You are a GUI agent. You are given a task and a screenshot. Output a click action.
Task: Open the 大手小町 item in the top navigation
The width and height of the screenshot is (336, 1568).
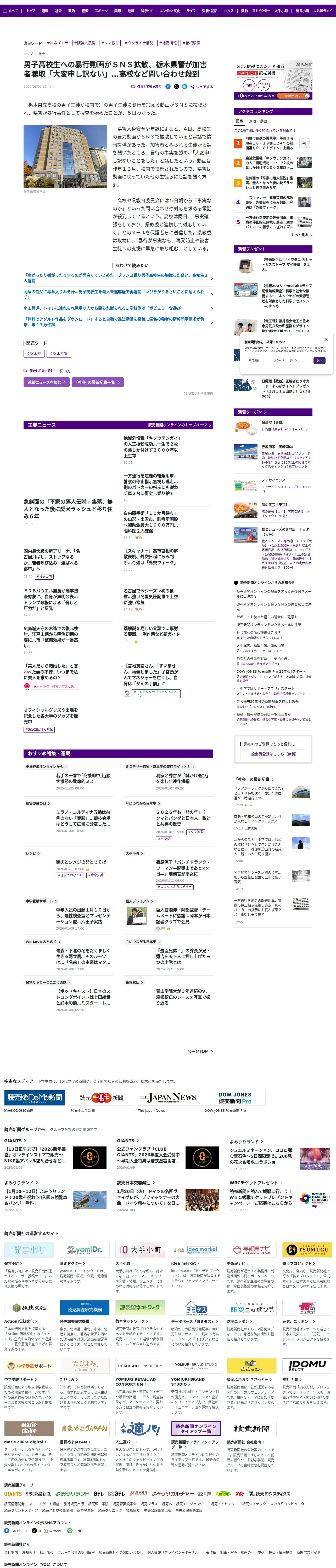[x=281, y=10]
